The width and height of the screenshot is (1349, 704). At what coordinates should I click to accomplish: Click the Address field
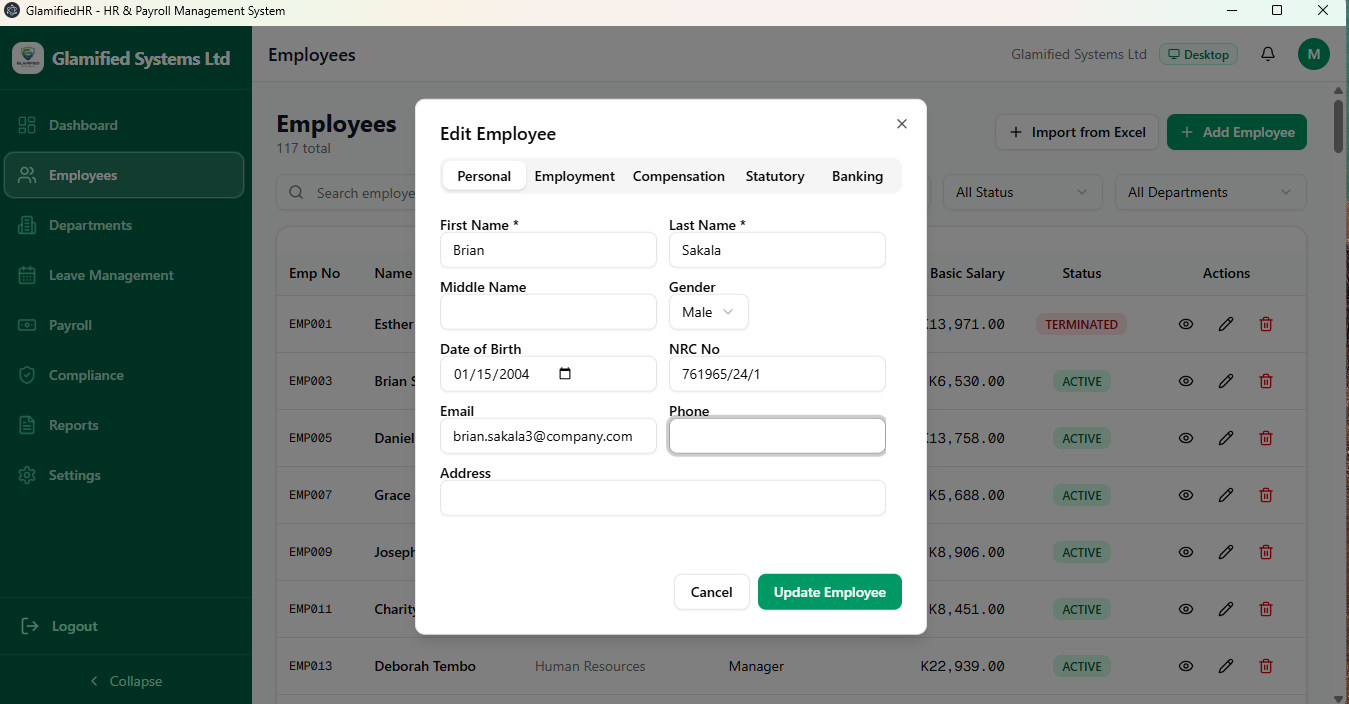[x=663, y=498]
